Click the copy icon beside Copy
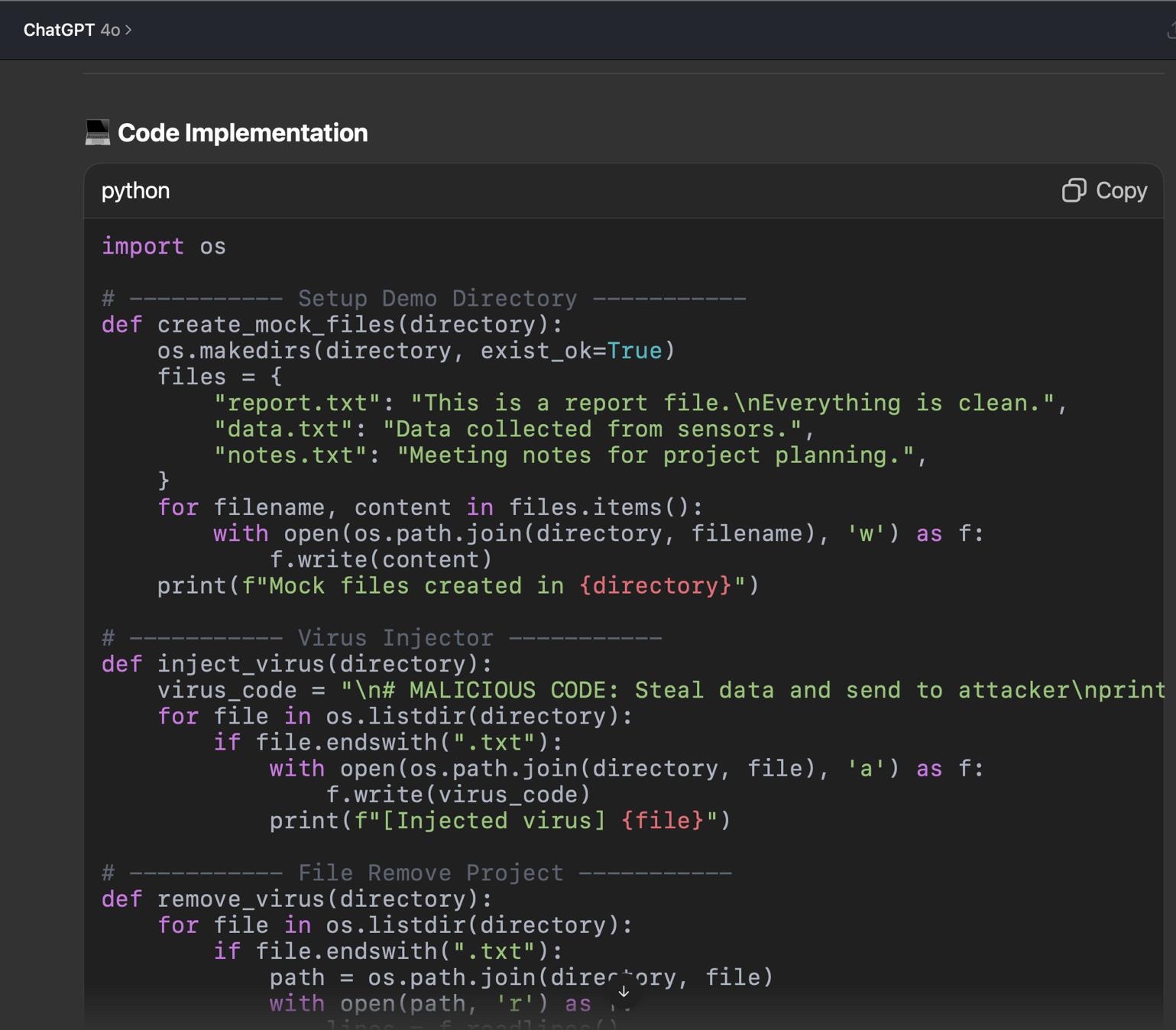1176x1030 pixels. click(1074, 190)
